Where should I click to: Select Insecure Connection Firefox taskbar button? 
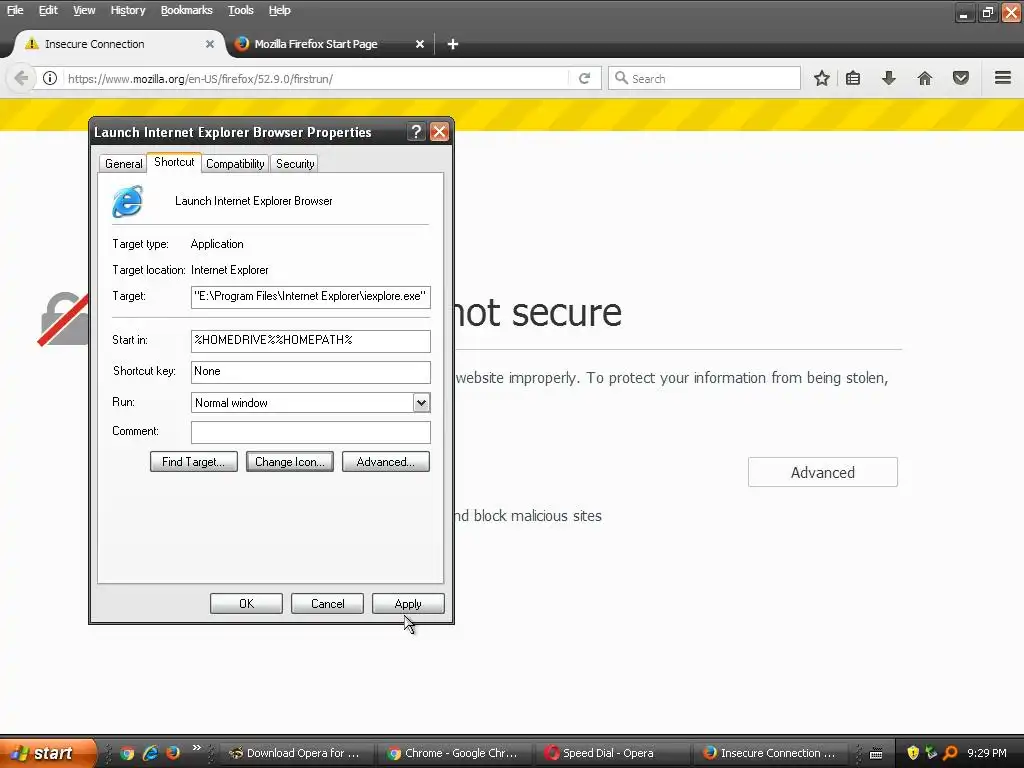click(771, 753)
